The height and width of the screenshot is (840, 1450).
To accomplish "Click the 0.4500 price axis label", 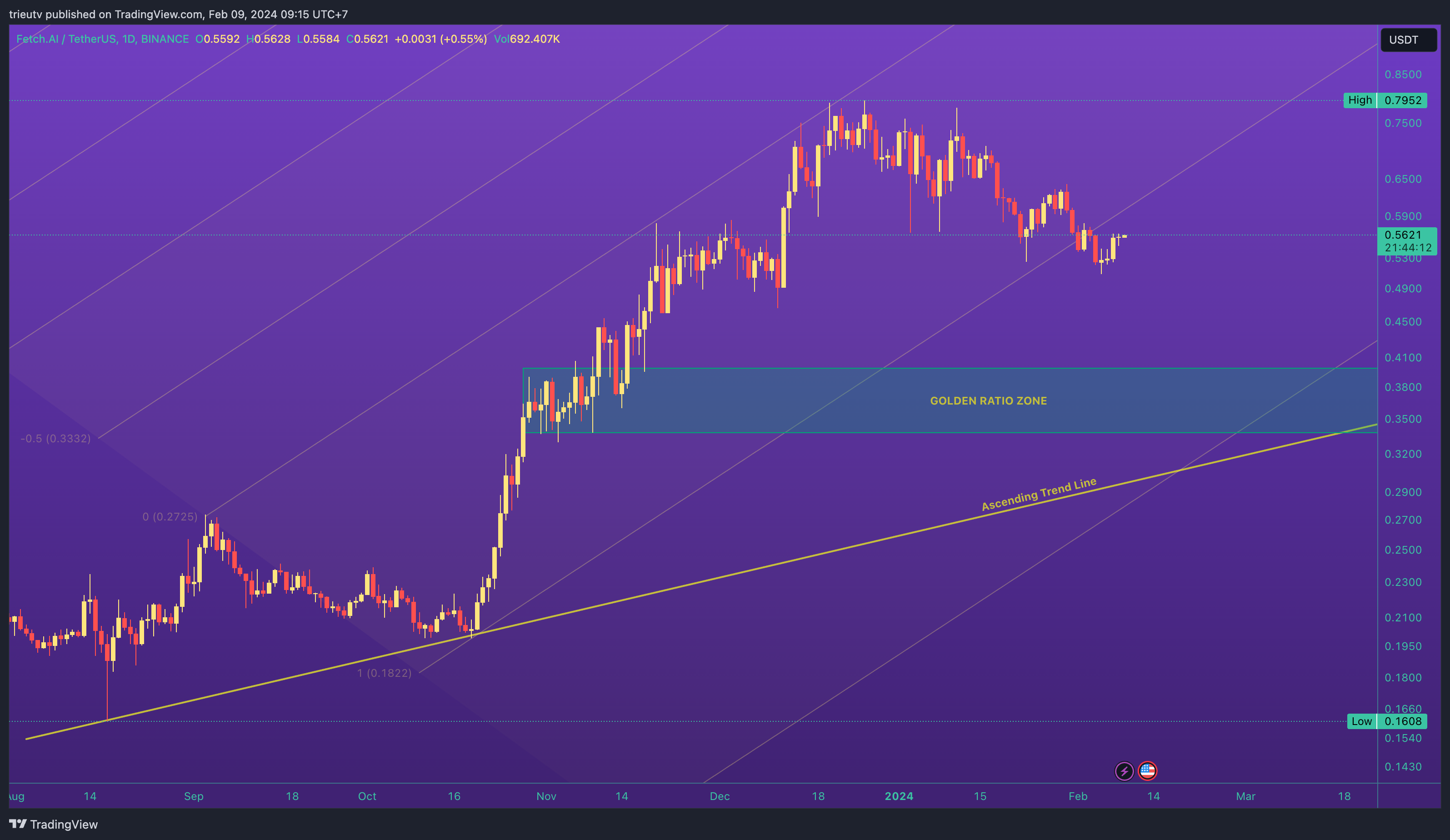I will pyautogui.click(x=1403, y=322).
